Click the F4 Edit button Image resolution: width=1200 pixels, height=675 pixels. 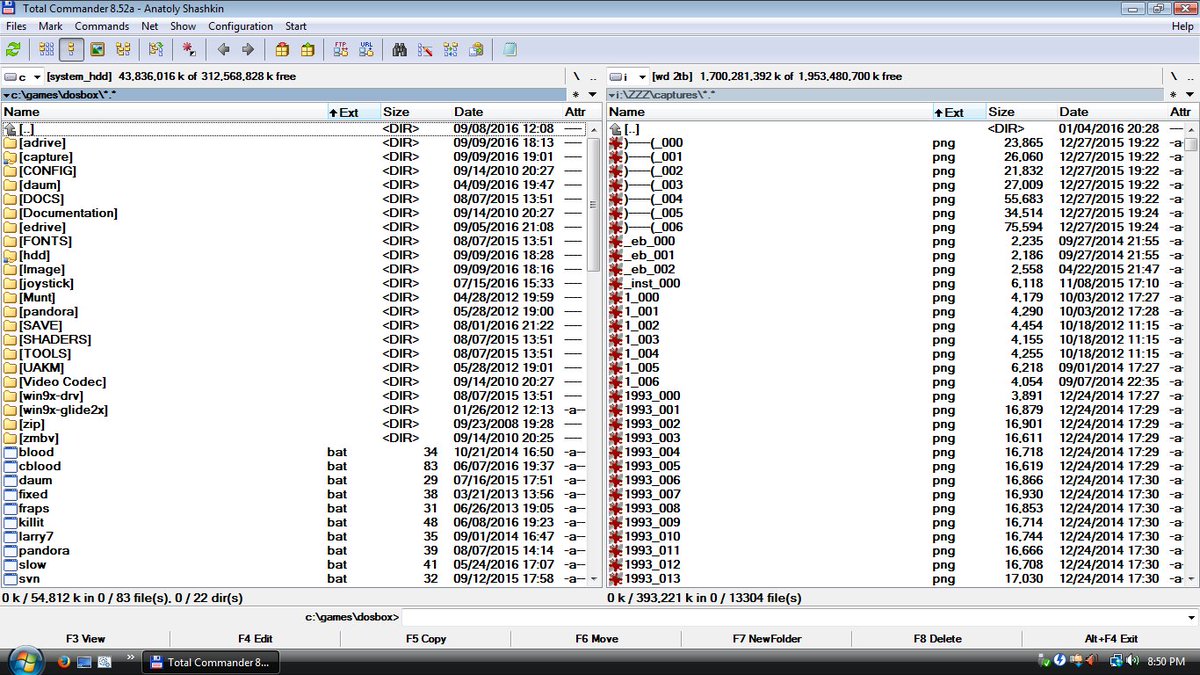point(255,638)
